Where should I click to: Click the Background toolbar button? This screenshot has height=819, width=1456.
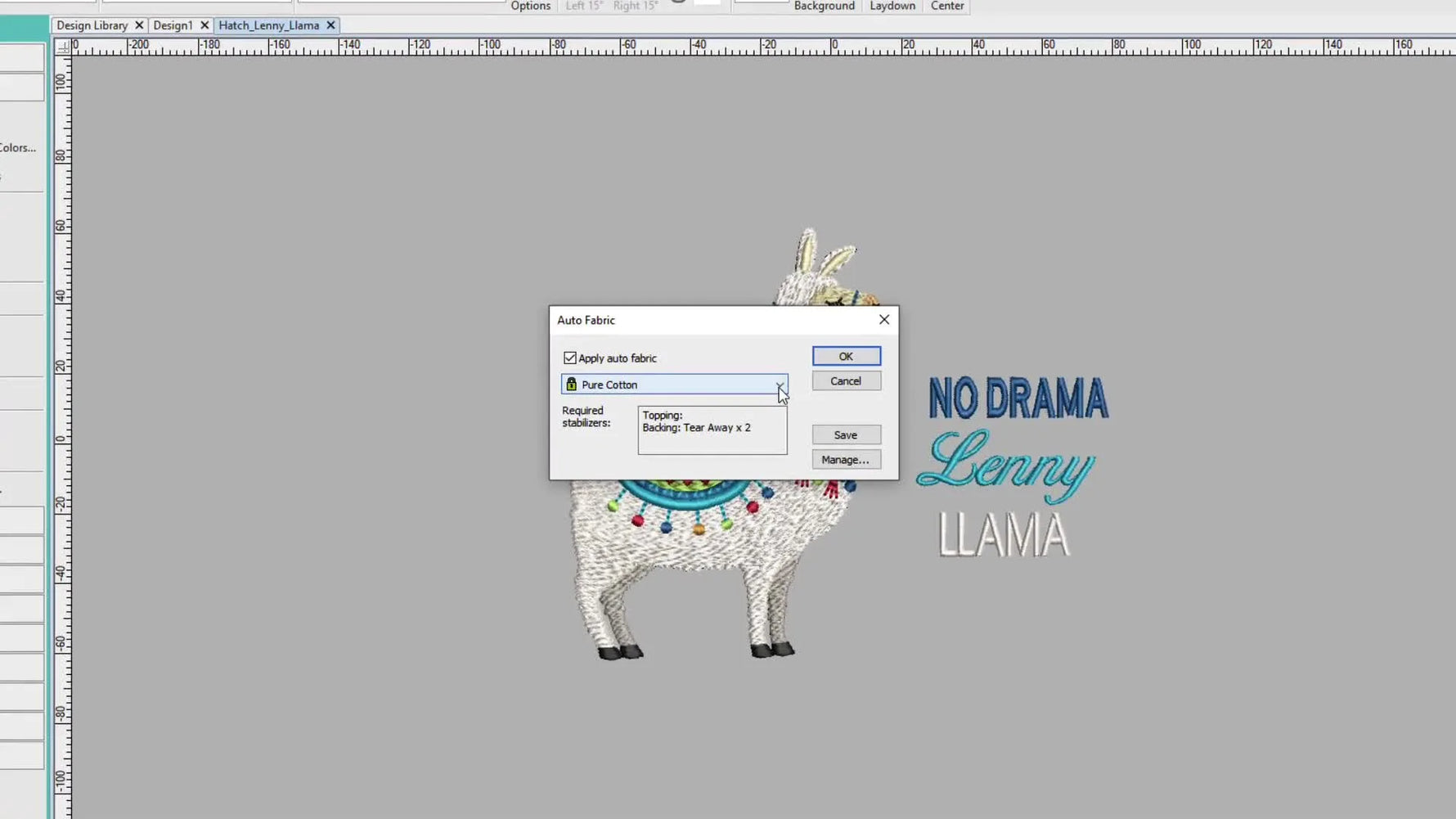(x=824, y=6)
